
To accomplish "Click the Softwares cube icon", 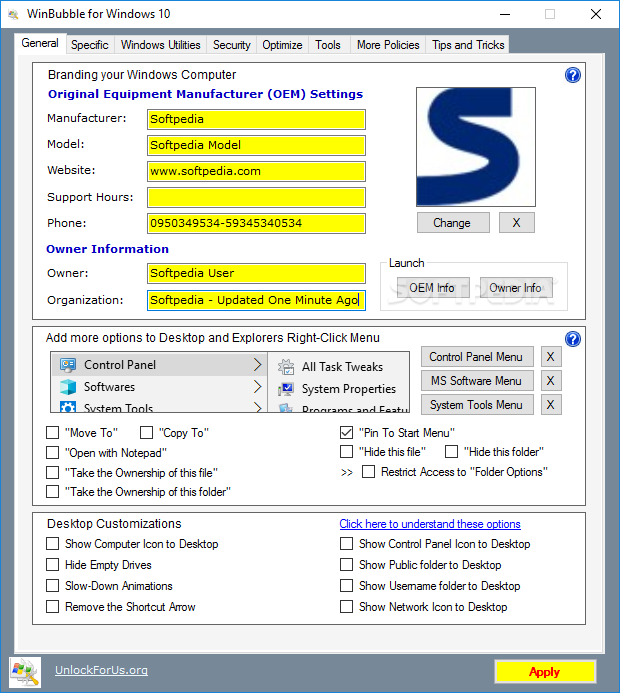I will tap(68, 387).
